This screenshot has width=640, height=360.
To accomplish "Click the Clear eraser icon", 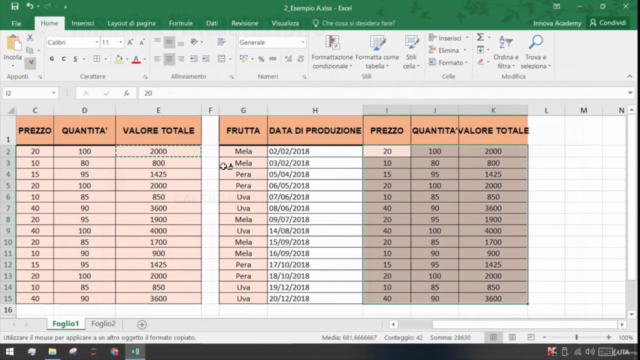I will pyautogui.click(x=480, y=62).
